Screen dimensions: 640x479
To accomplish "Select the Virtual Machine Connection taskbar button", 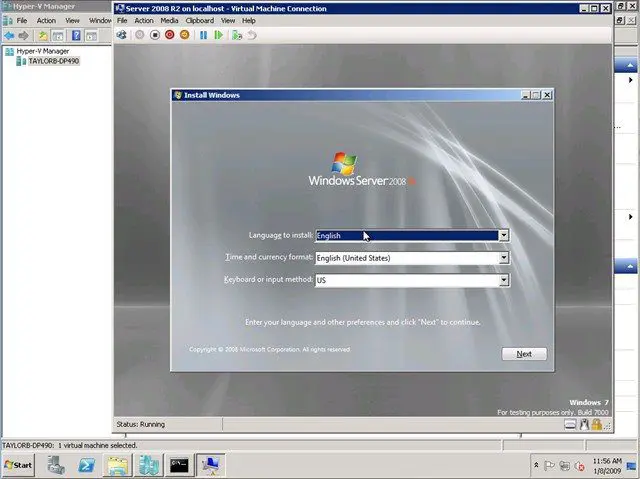I will click(211, 465).
